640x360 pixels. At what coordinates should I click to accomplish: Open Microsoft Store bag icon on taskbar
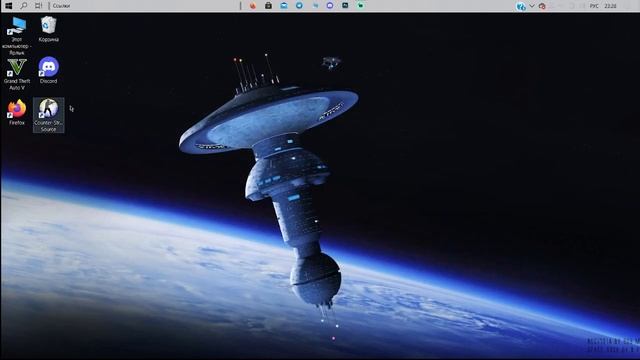tap(268, 5)
